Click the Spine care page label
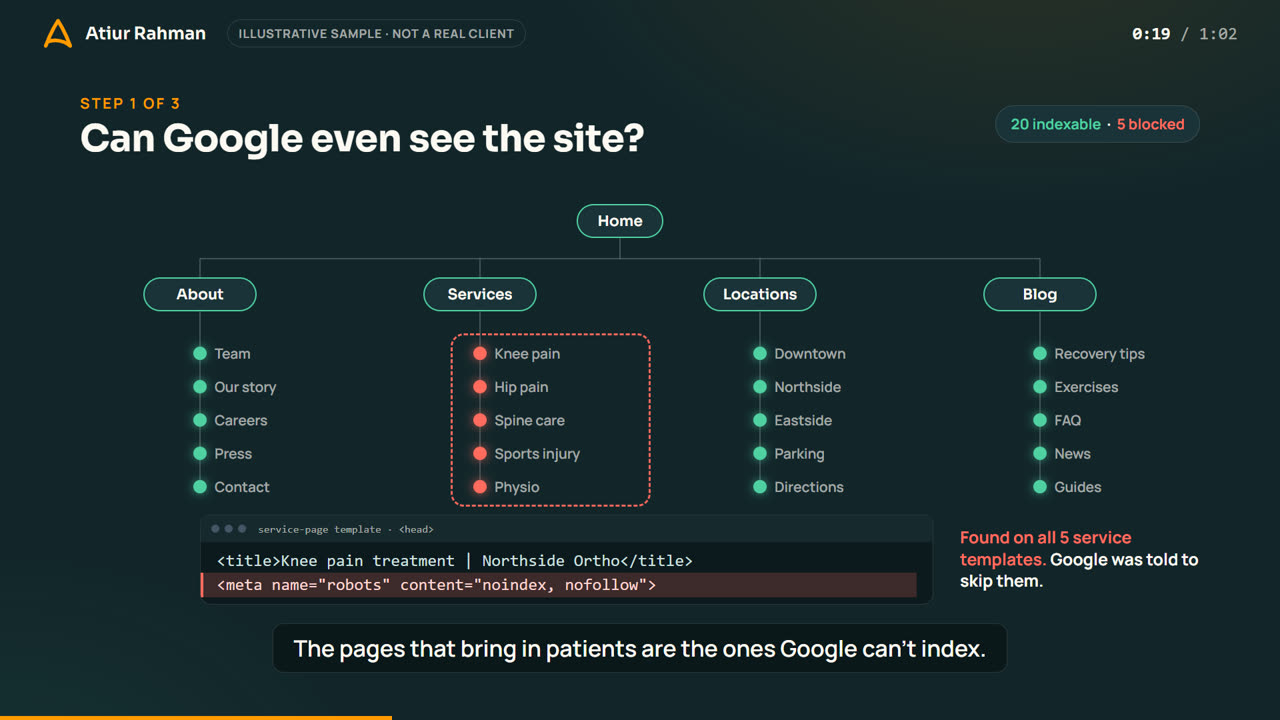The height and width of the screenshot is (720, 1280). click(529, 420)
